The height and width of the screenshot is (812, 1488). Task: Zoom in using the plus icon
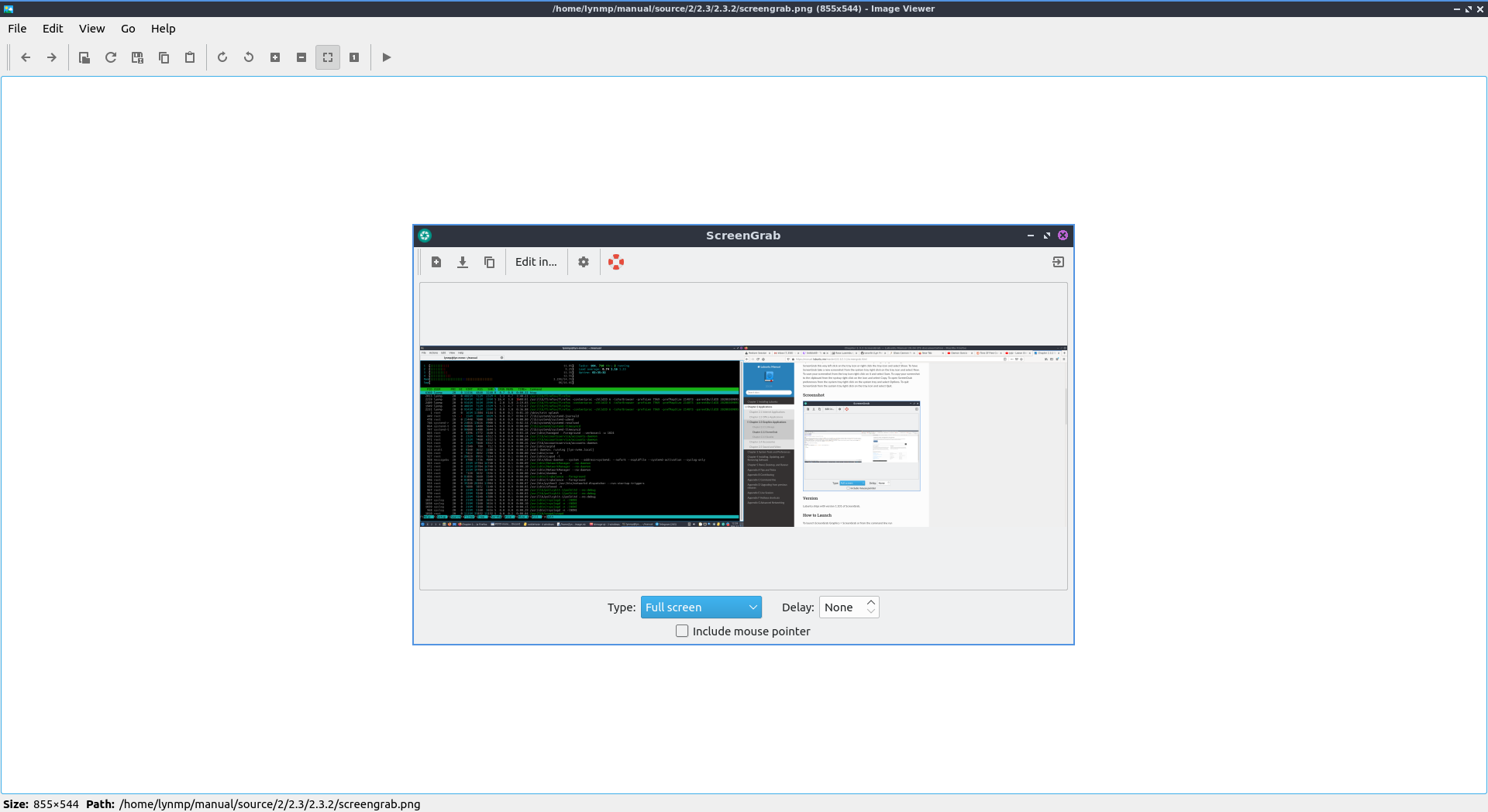(x=275, y=57)
